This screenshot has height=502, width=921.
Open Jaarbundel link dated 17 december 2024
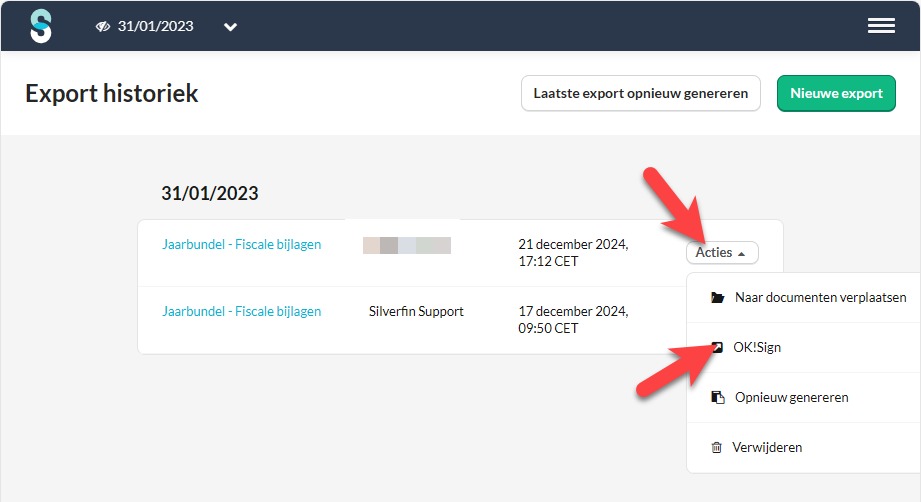point(241,311)
